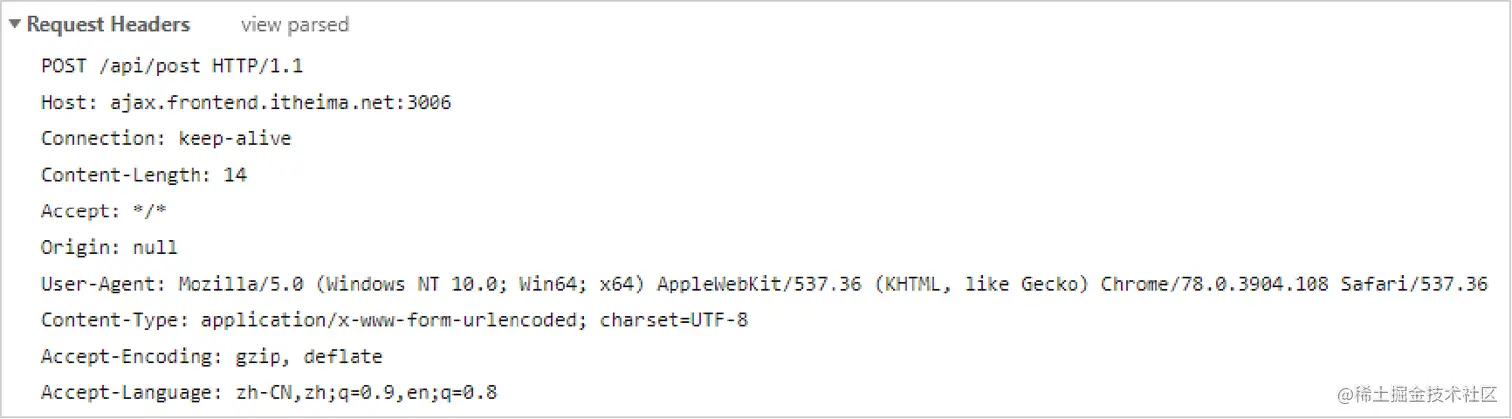Click the Chrome/78.0.3904.108 text in User-Agent
1512x419 pixels.
pos(1213,284)
